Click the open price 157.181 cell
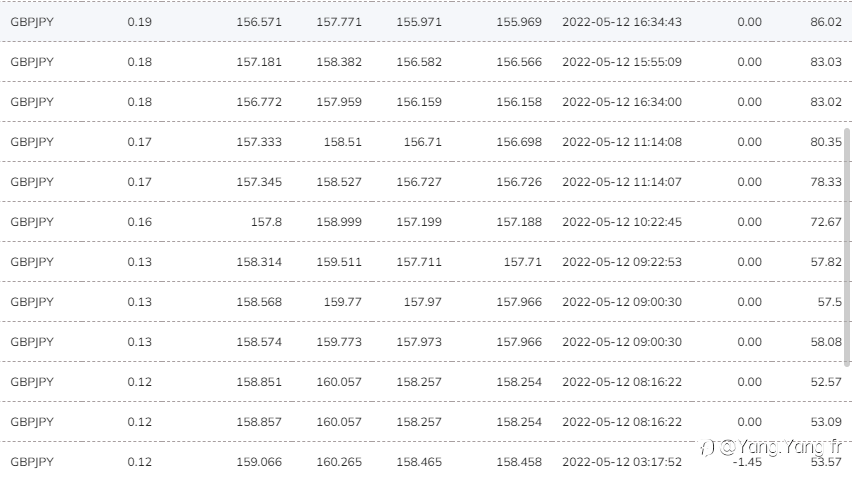The width and height of the screenshot is (852, 480). point(259,62)
